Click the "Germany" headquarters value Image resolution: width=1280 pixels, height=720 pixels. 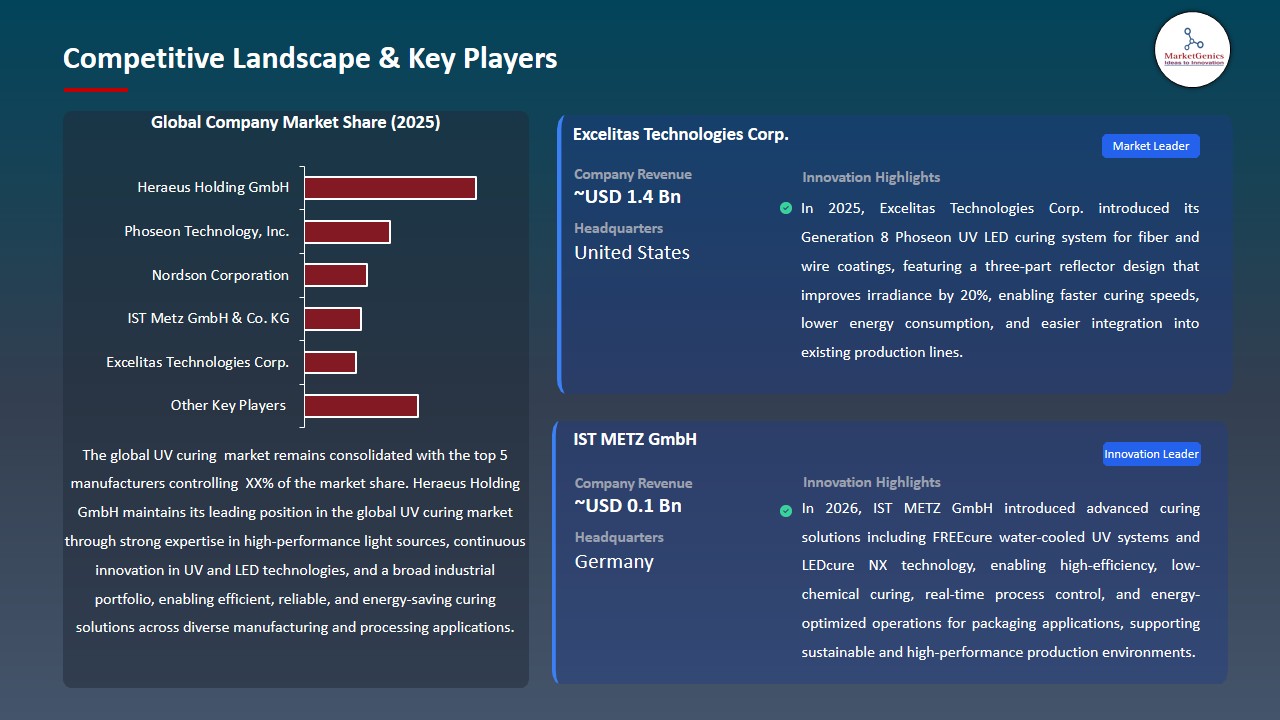point(614,562)
